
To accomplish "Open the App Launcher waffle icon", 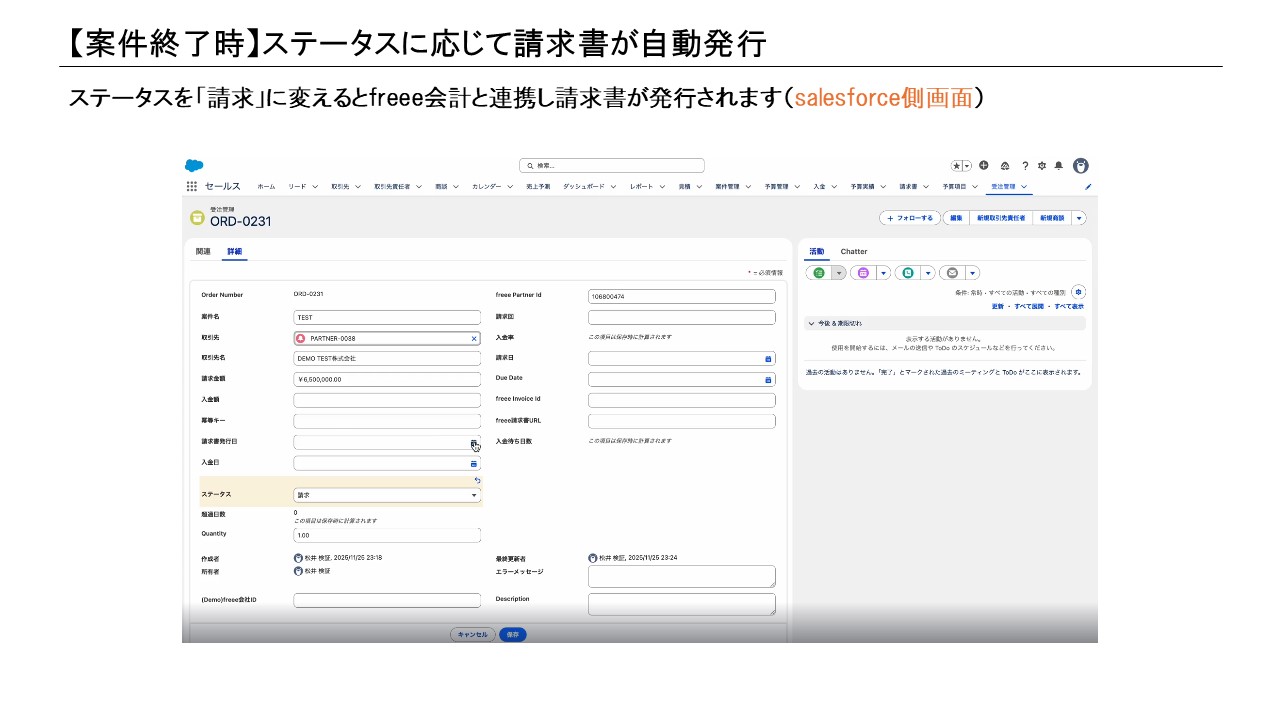I will point(191,186).
